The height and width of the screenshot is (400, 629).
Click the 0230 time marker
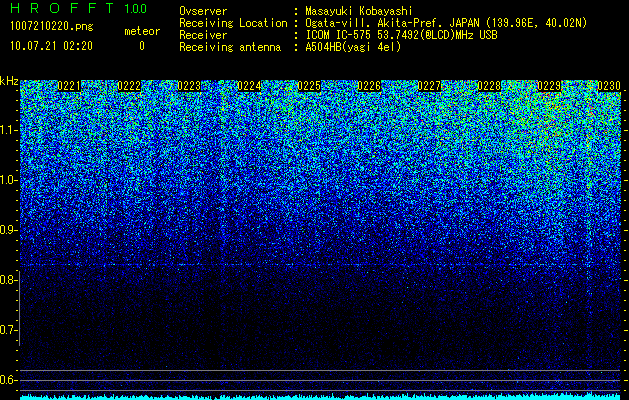(609, 86)
